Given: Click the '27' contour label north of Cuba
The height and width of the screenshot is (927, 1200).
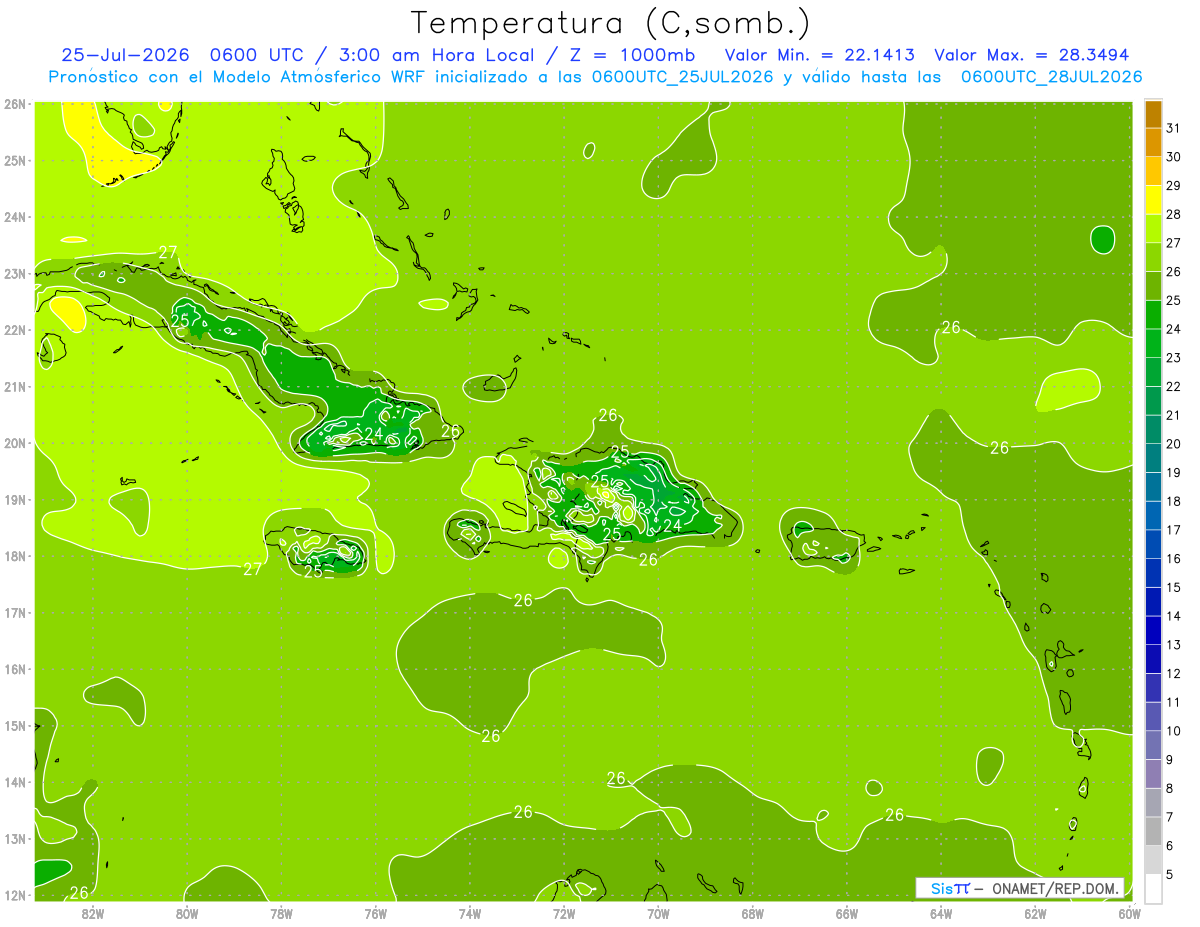Looking at the screenshot, I should click(168, 251).
